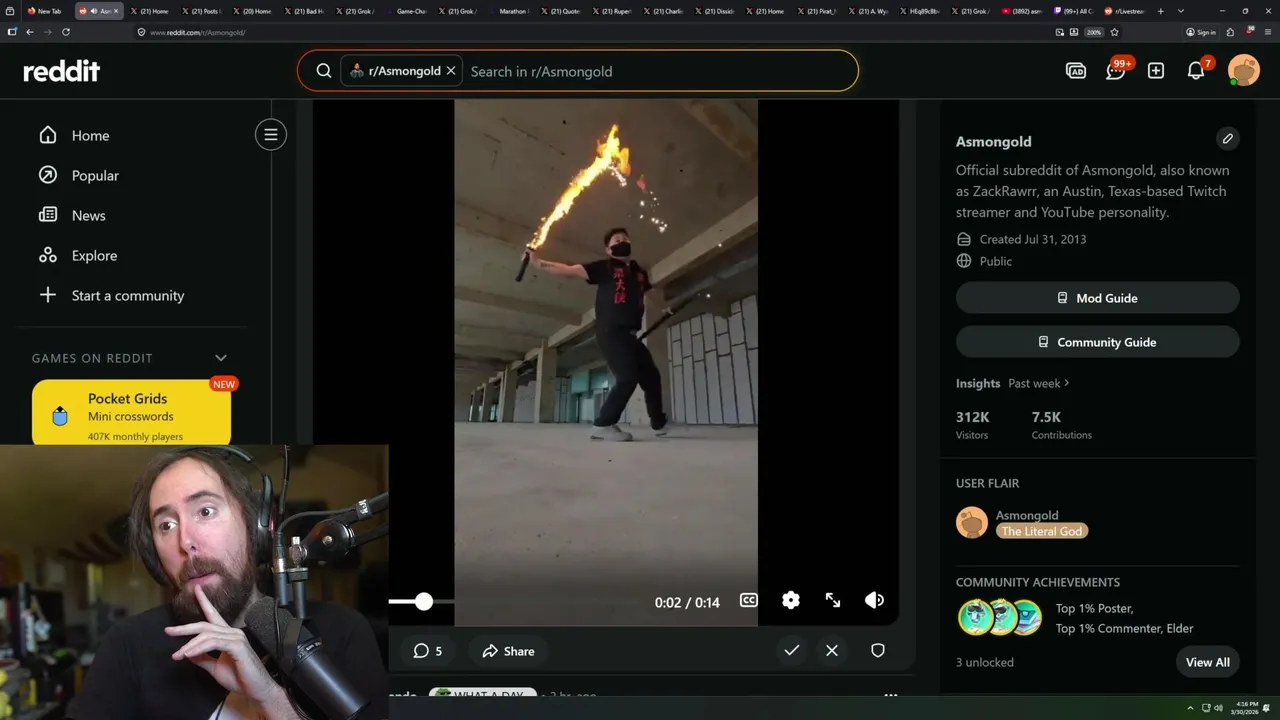Open the Pocket Grids game card

tap(131, 412)
